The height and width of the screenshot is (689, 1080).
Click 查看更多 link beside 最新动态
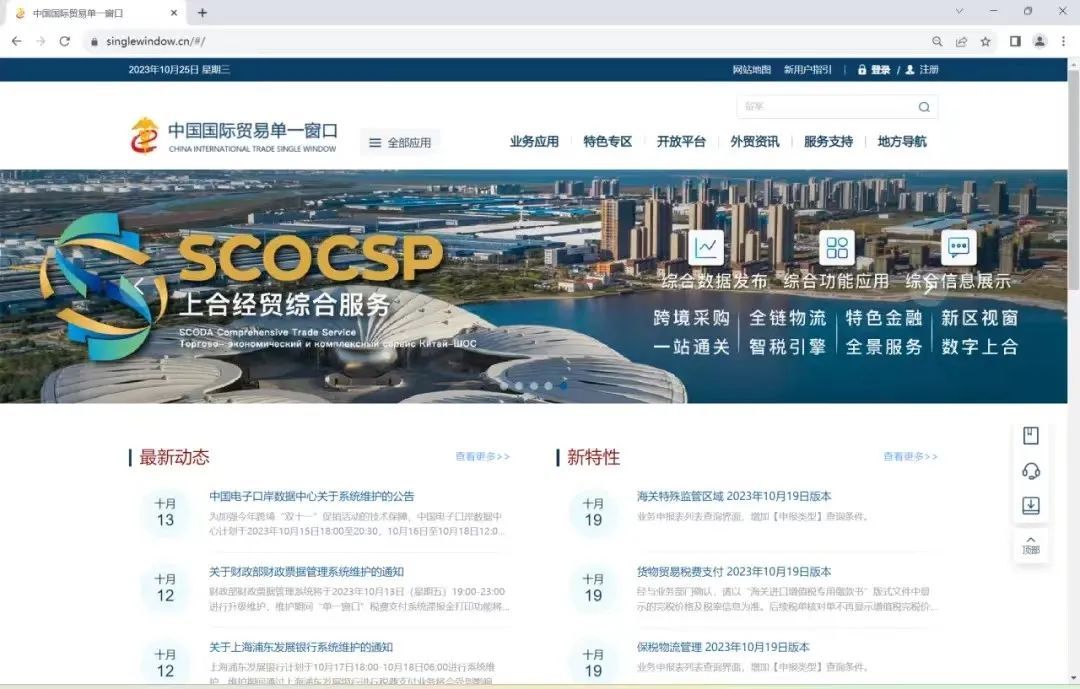[482, 457]
